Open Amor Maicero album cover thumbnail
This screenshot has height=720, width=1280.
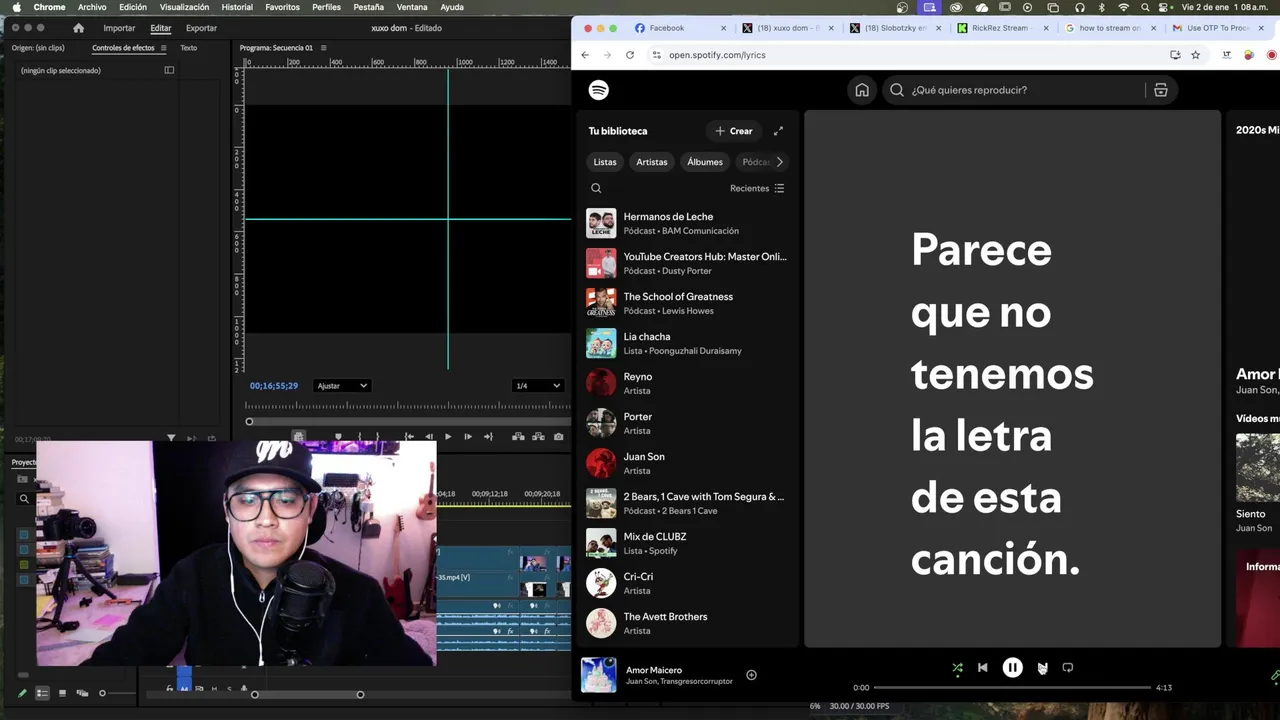click(x=599, y=675)
